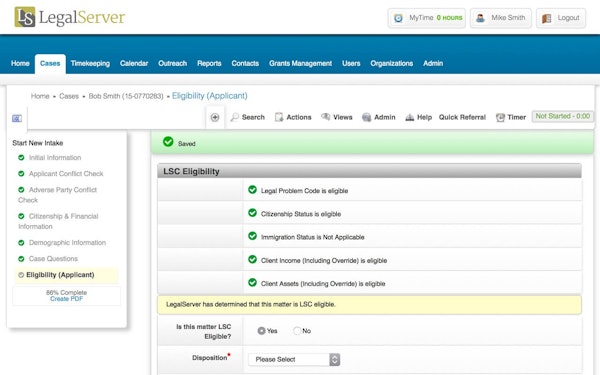Image resolution: width=600 pixels, height=375 pixels.
Task: Click the LSC Eligibility section header
Action: pyautogui.click(x=369, y=171)
